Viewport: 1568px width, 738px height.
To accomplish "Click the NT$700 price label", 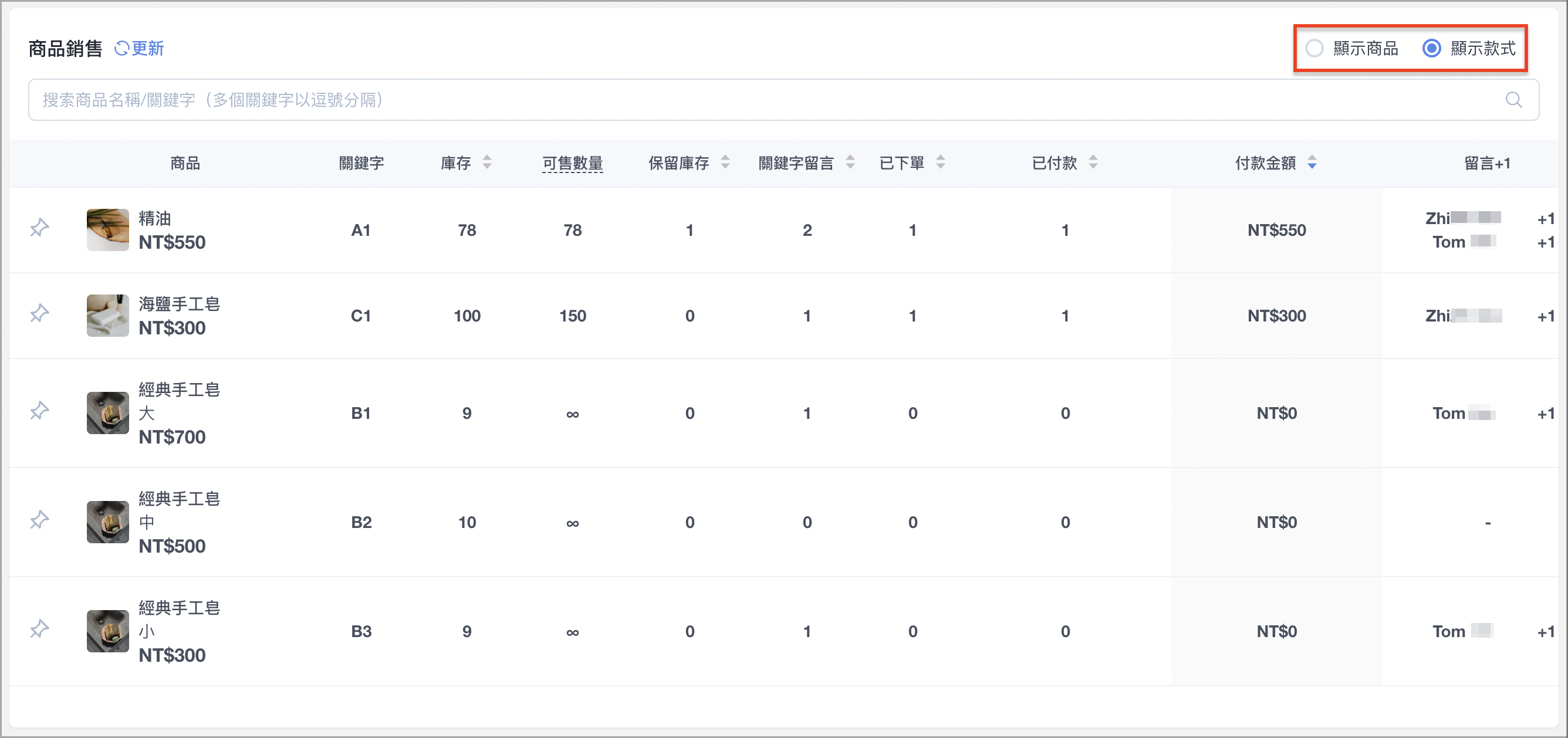I will click(x=173, y=437).
